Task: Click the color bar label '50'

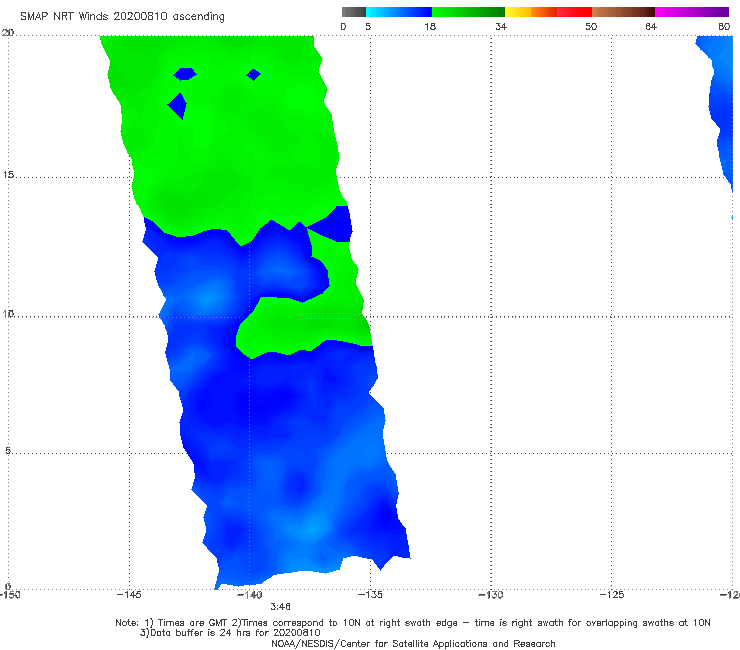Action: [x=591, y=26]
